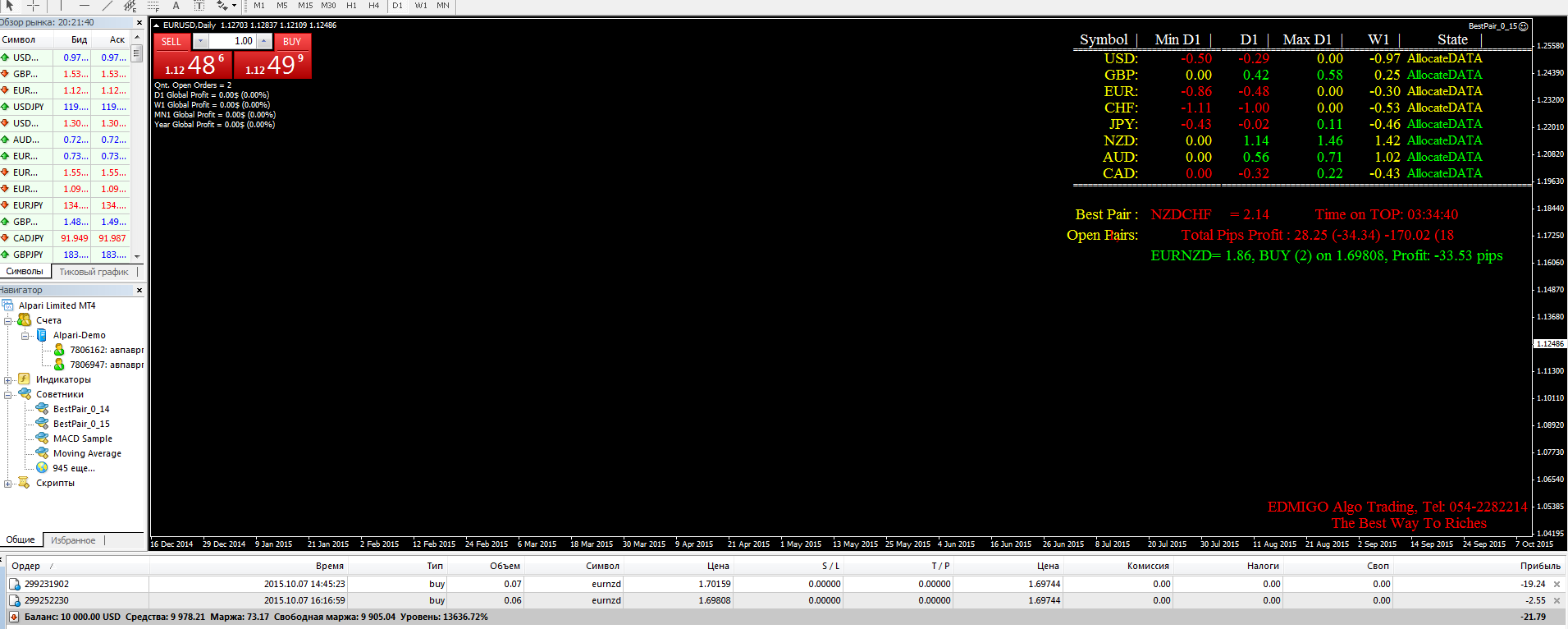Image resolution: width=1568 pixels, height=629 pixels.
Task: Switch chart to M5 timeframe
Action: (x=282, y=5)
